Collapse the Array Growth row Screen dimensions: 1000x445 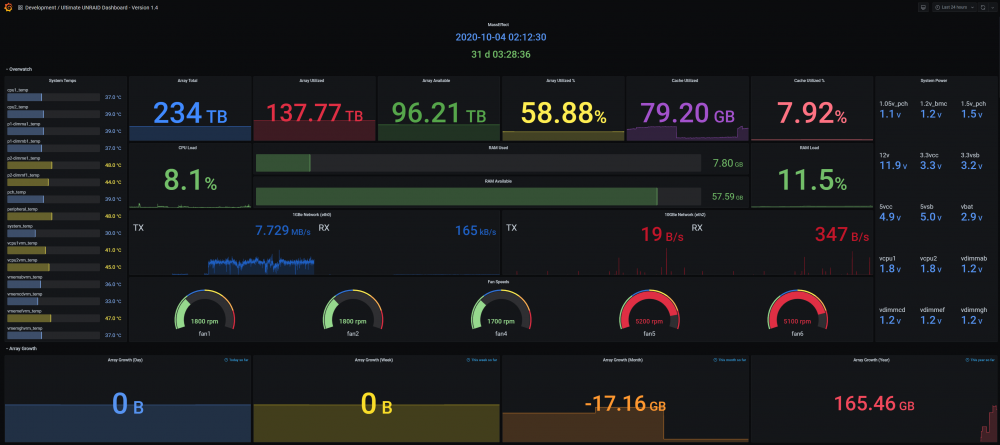pos(21,349)
